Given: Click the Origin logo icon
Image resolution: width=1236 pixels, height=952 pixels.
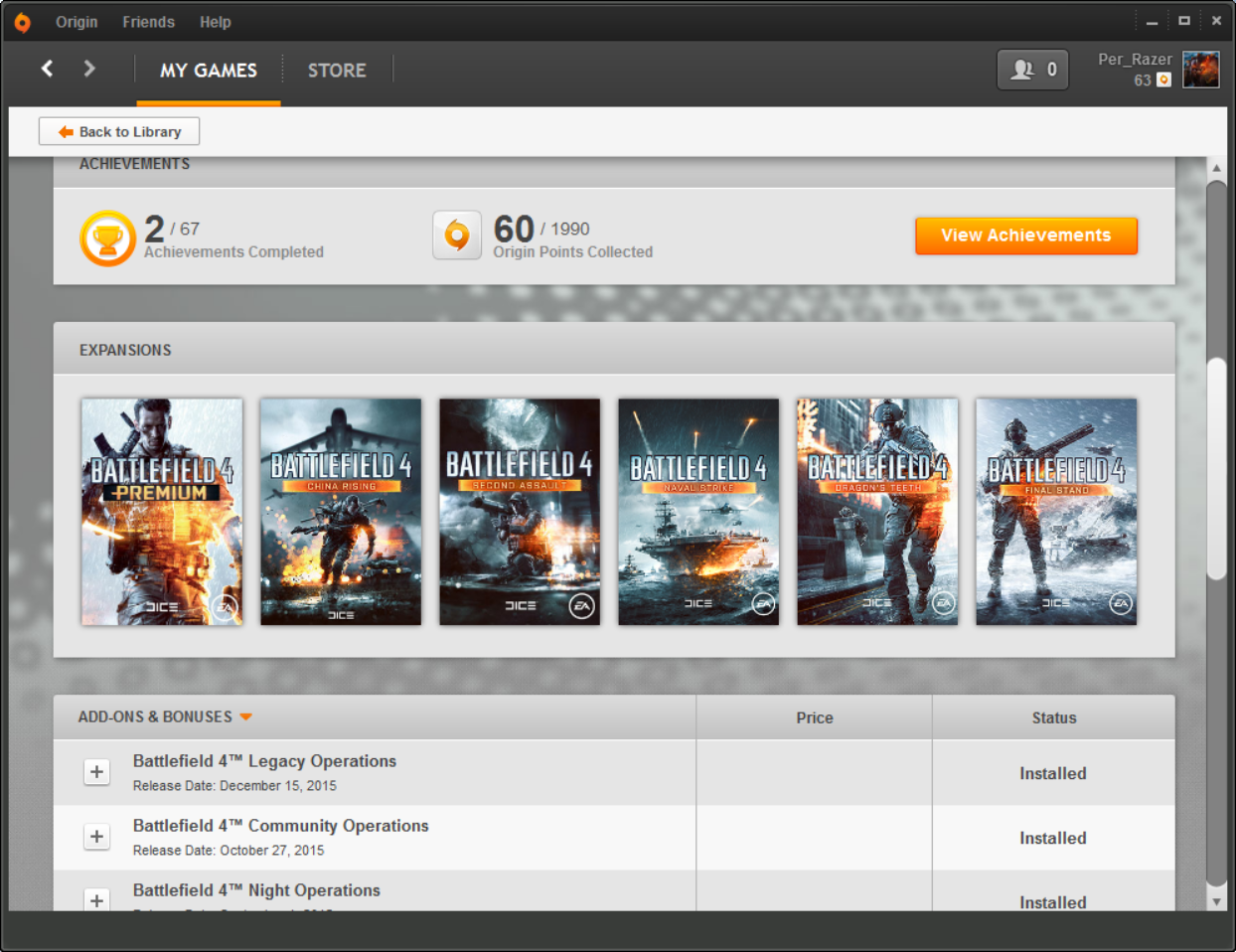Looking at the screenshot, I should tap(22, 22).
